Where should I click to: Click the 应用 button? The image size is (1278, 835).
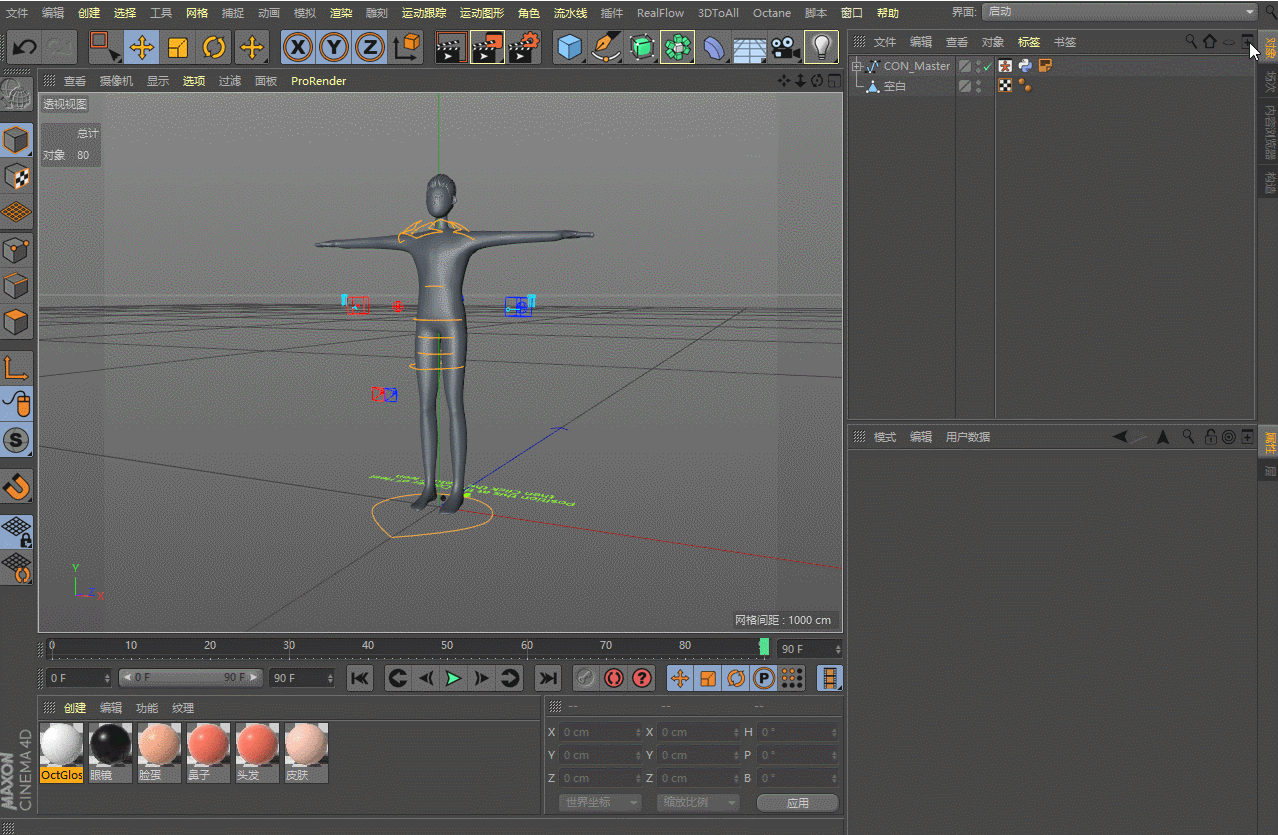pyautogui.click(x=797, y=803)
